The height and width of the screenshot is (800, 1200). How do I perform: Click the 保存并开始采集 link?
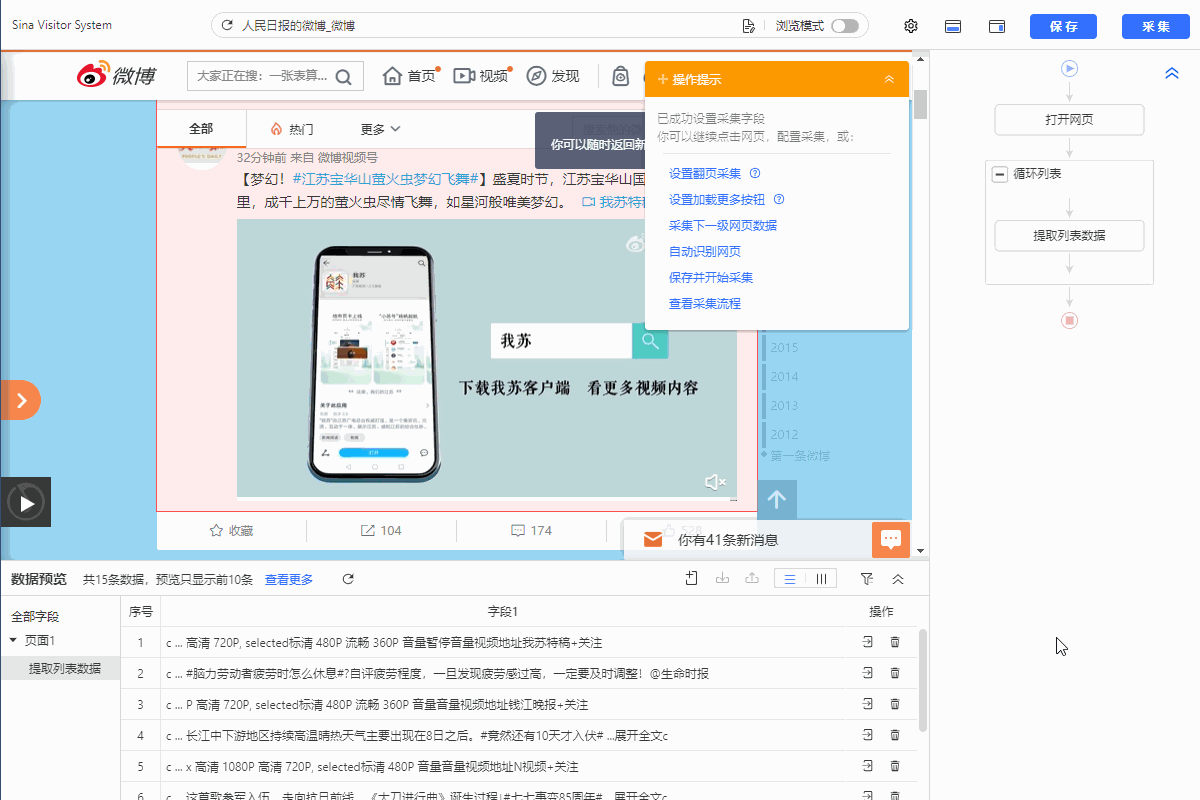pyautogui.click(x=711, y=277)
